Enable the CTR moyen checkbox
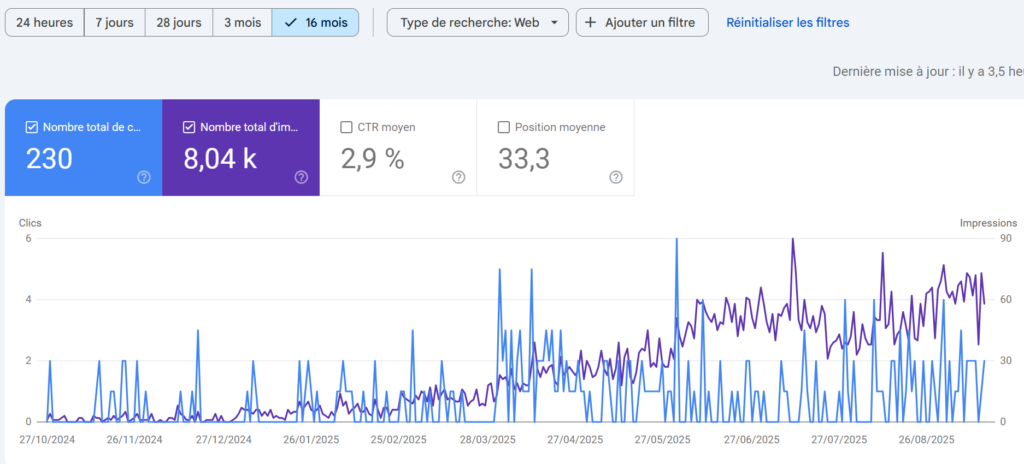 coord(347,127)
